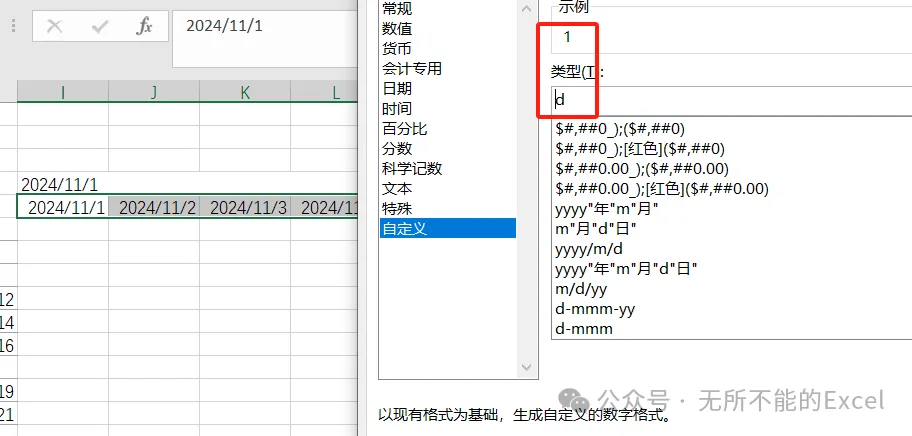Select column K header
The width and height of the screenshot is (912, 436).
click(x=245, y=92)
